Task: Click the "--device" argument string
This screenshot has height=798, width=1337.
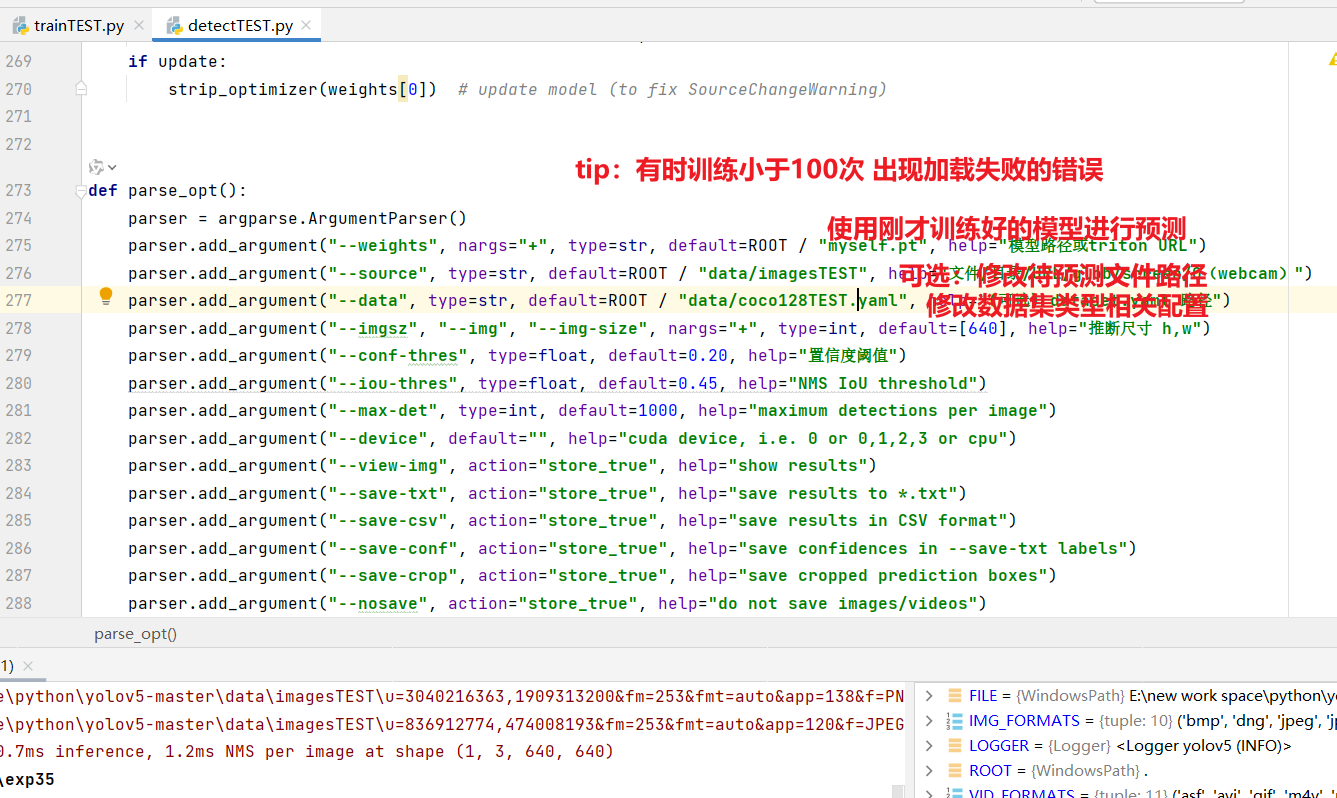Action: pos(378,438)
